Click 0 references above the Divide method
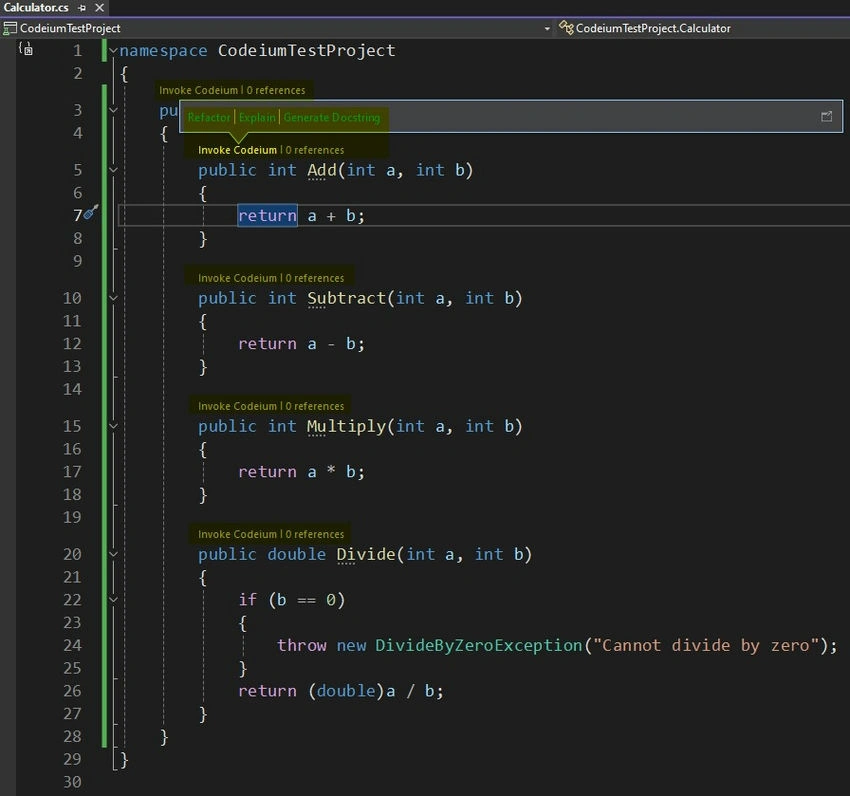Screen dimensions: 850x796 coord(314,534)
